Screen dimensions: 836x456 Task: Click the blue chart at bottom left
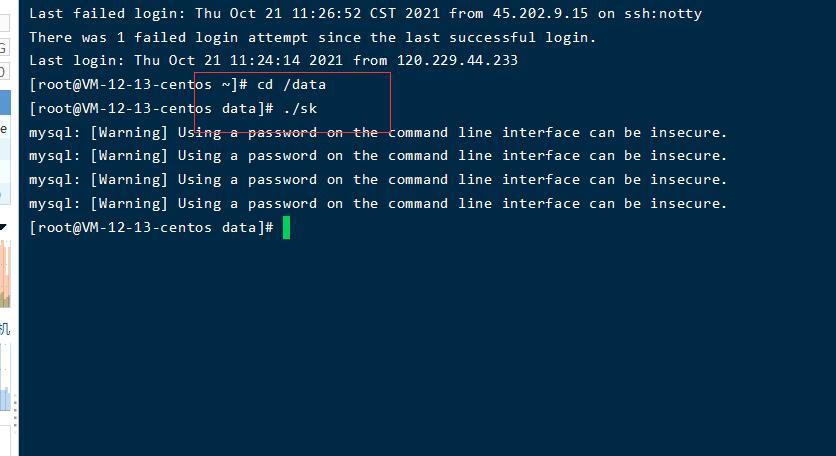tap(5, 385)
